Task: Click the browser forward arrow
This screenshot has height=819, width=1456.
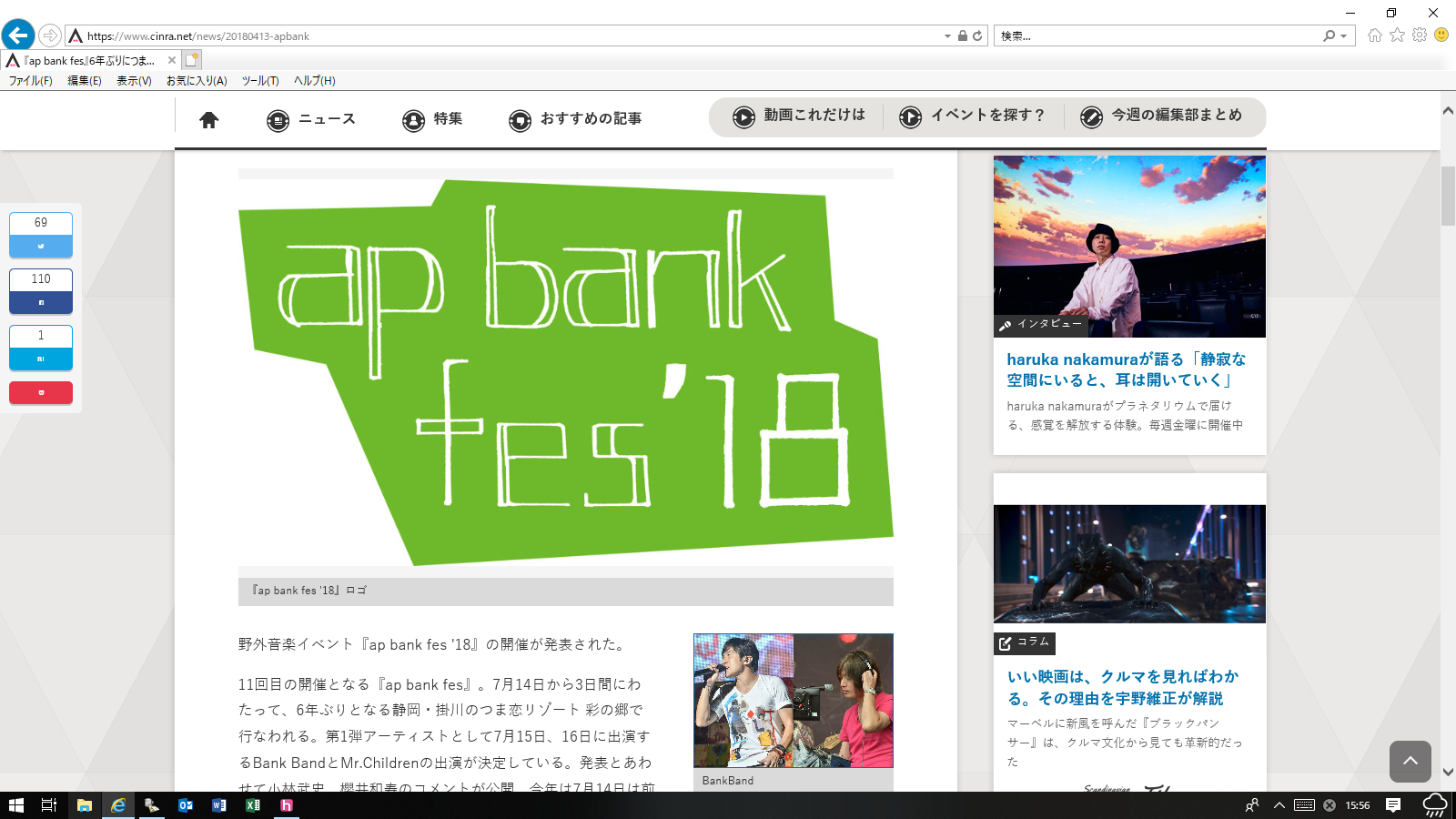Action: pos(50,35)
